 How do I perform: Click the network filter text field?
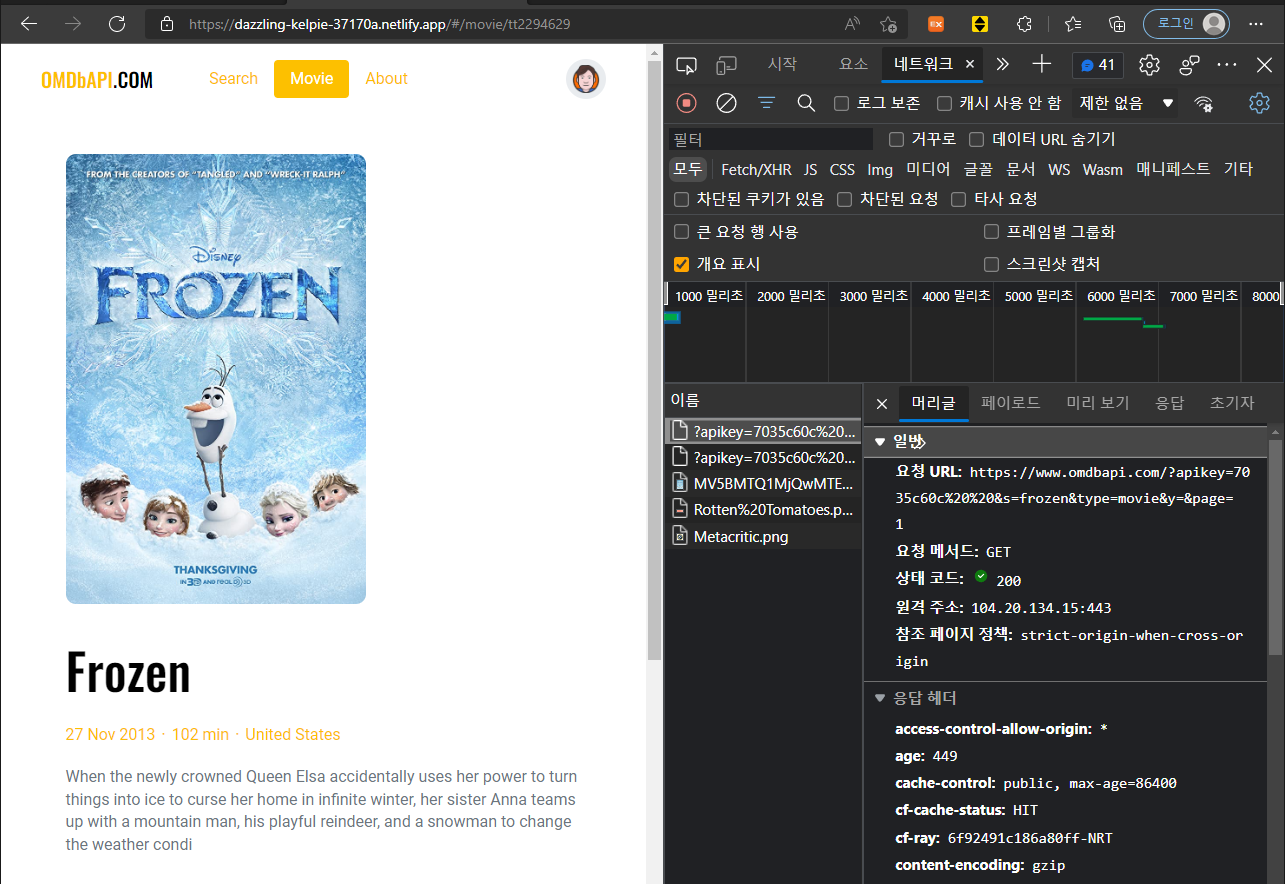771,139
